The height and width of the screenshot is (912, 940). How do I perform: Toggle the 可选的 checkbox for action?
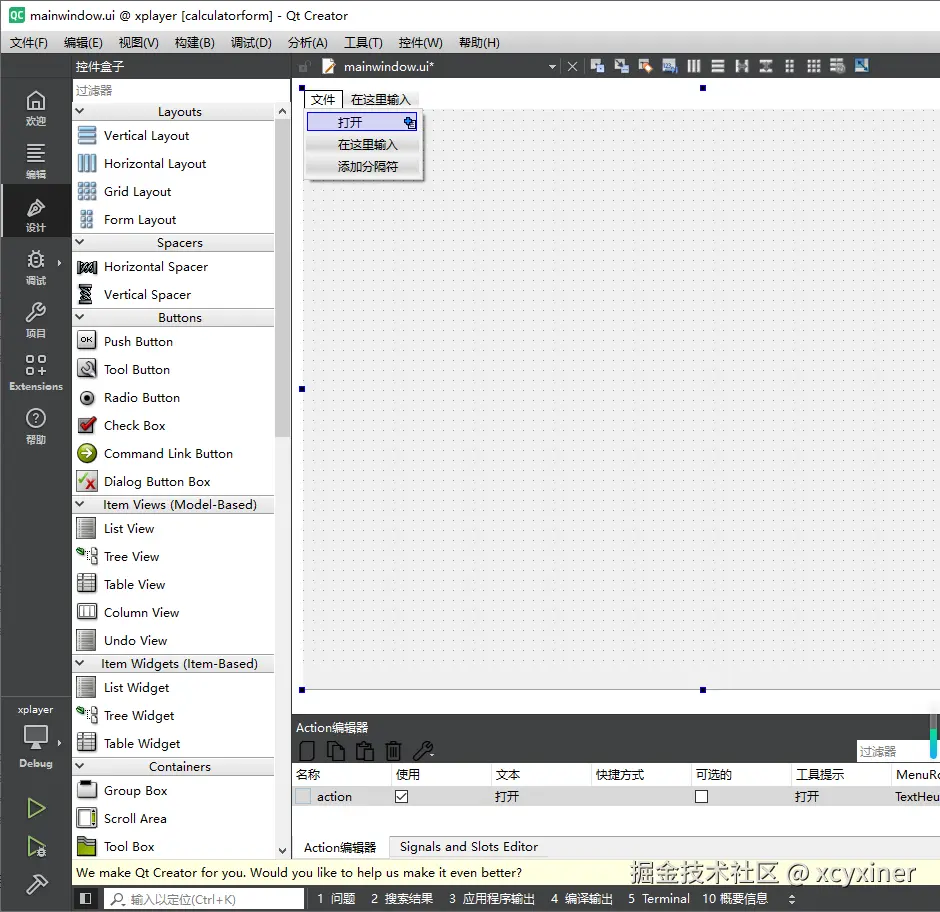point(701,796)
